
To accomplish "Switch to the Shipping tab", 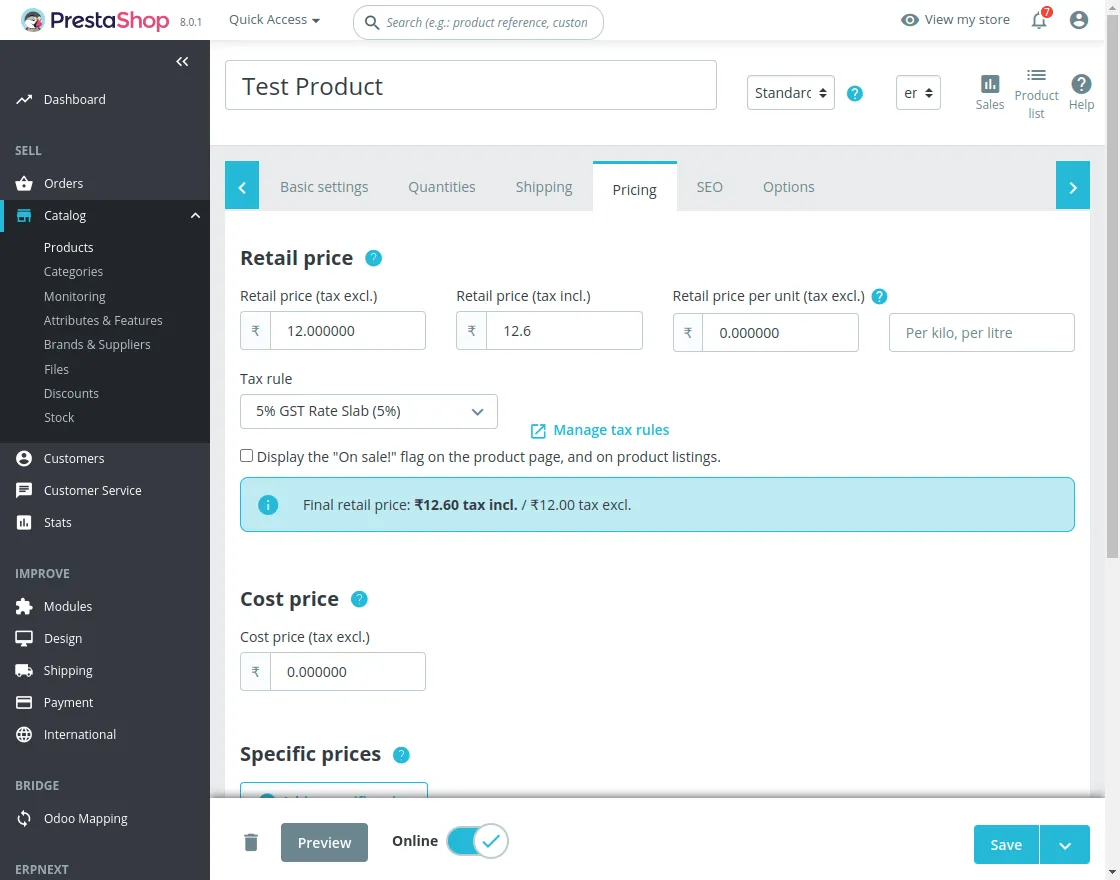I will click(544, 187).
